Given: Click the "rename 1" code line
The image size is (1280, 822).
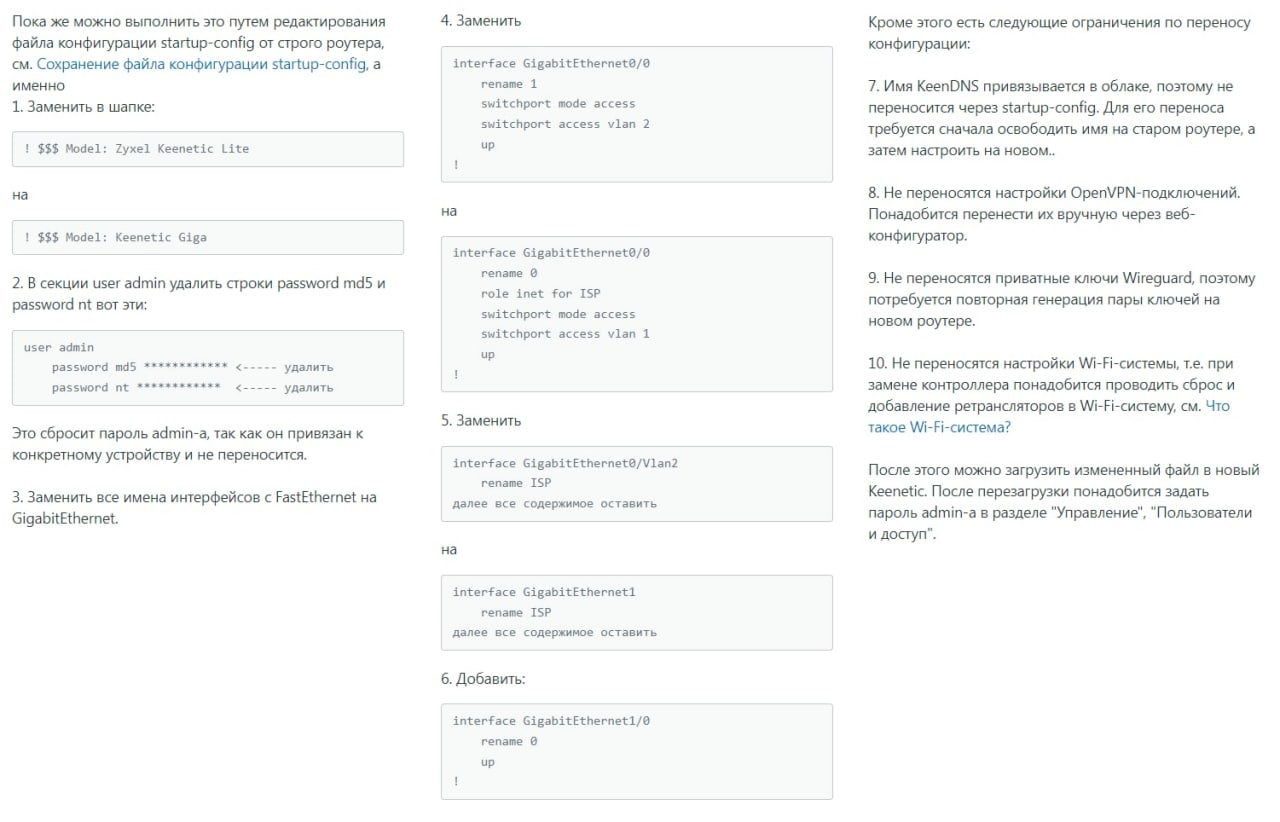Looking at the screenshot, I should tap(508, 84).
